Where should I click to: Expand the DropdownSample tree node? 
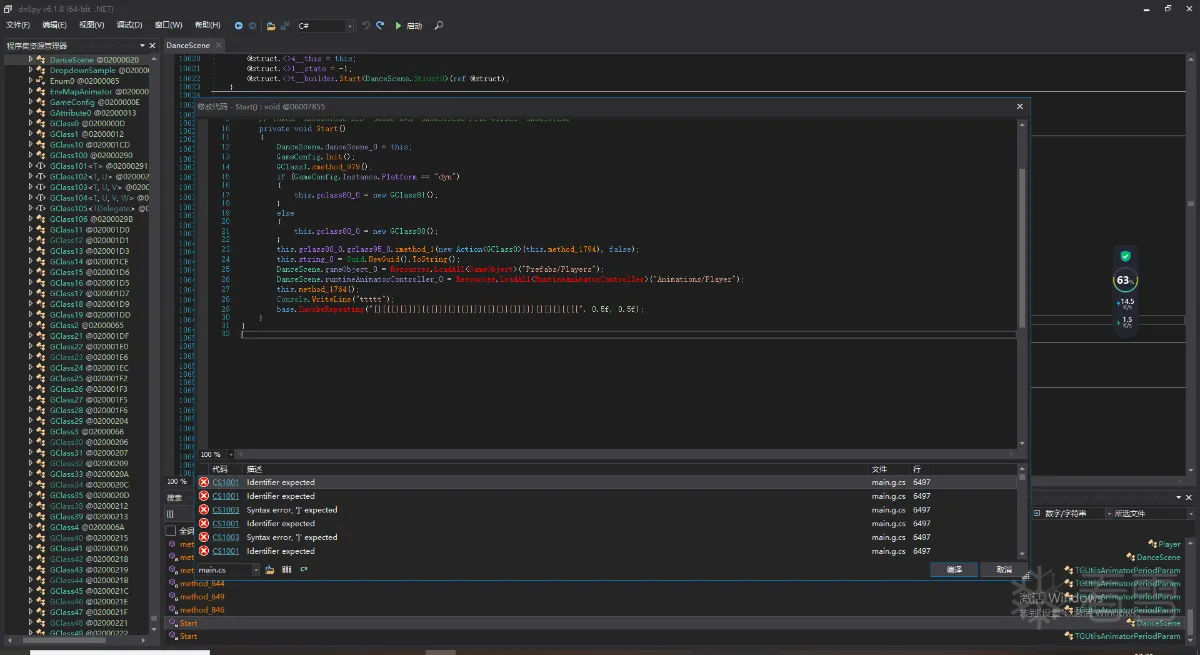(x=31, y=70)
